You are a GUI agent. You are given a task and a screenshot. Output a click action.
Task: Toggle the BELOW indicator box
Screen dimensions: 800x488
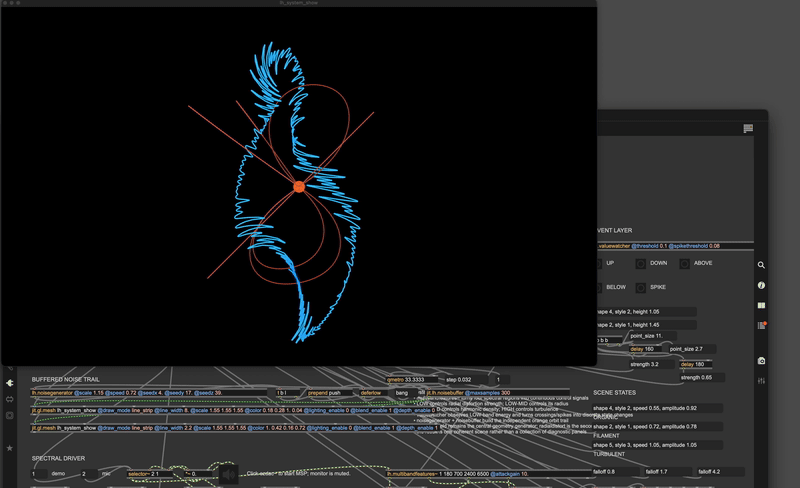coord(598,287)
